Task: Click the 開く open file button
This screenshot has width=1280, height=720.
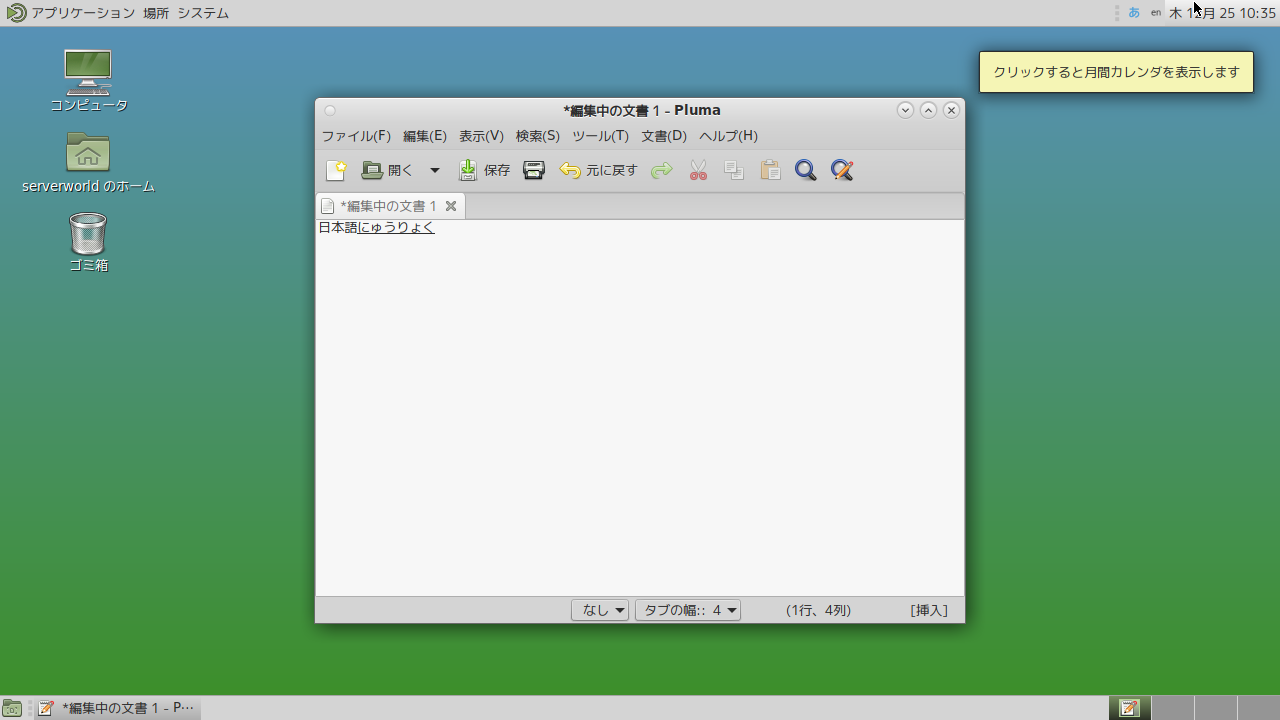Action: [x=388, y=171]
